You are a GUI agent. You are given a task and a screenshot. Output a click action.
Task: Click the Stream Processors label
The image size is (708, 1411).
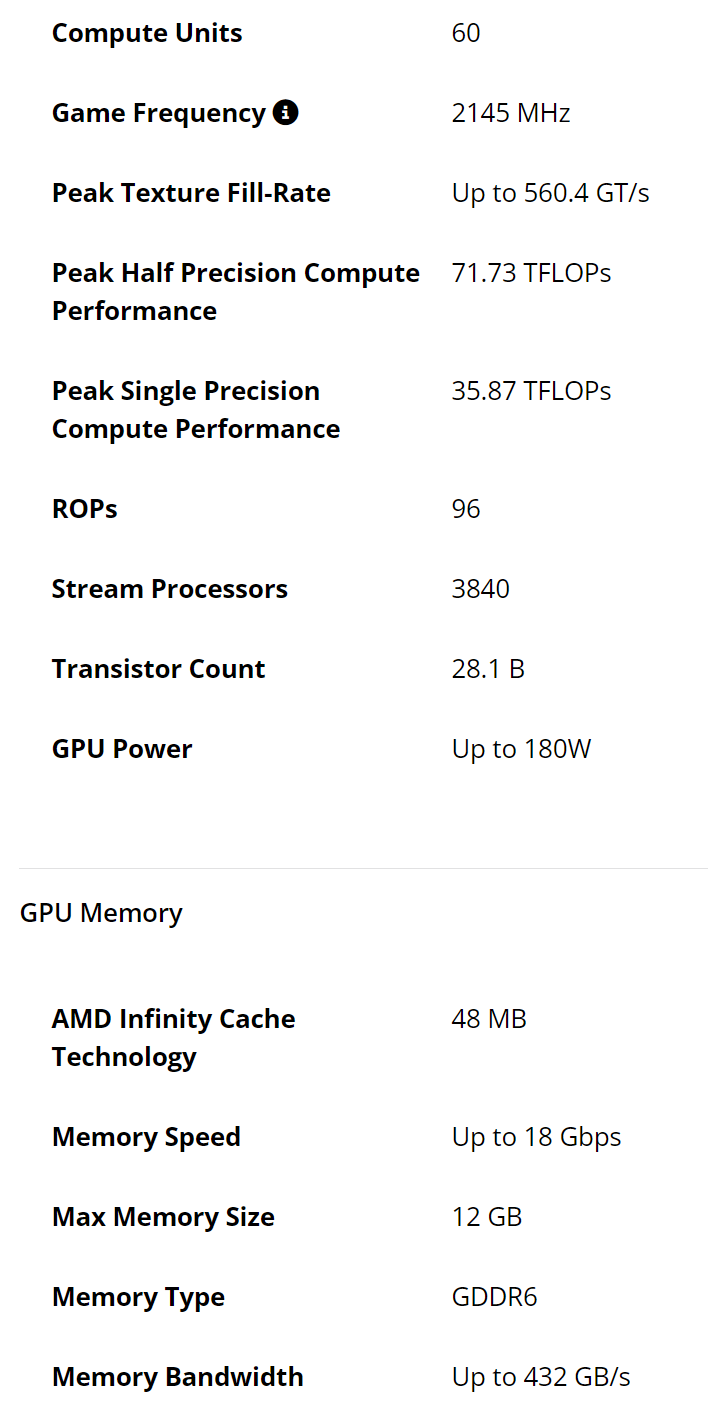coord(170,589)
